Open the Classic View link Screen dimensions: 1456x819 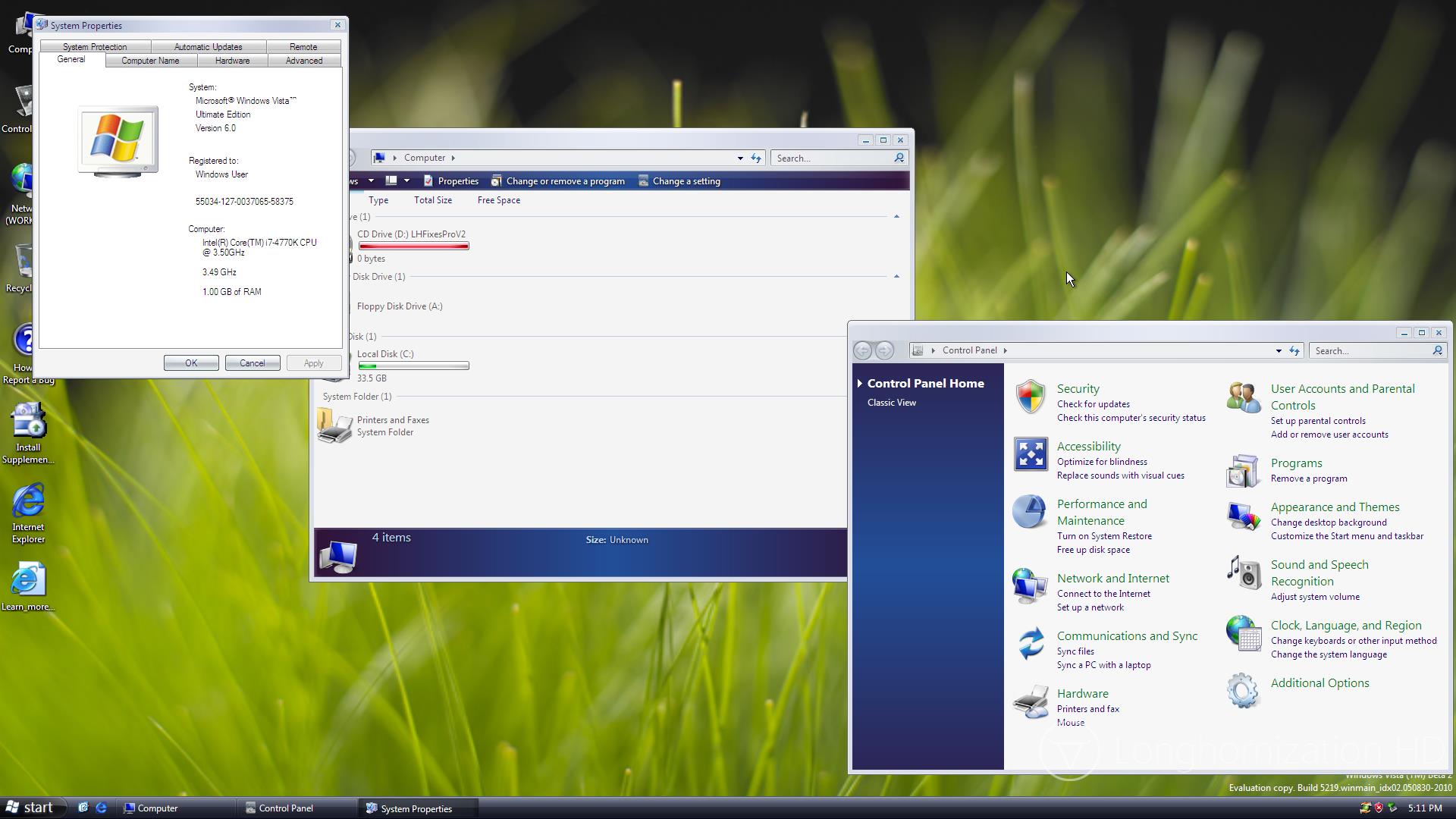click(x=891, y=403)
